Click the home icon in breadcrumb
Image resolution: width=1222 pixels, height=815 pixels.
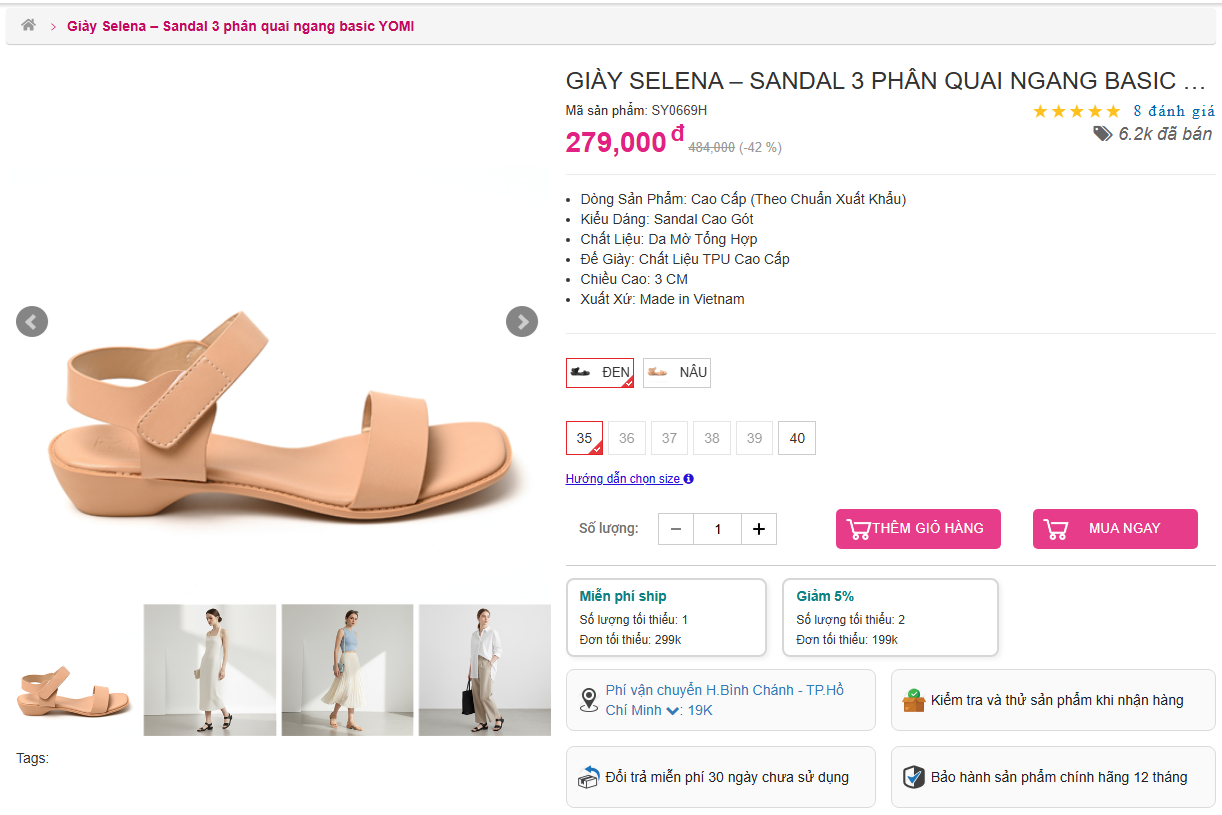(x=28, y=25)
